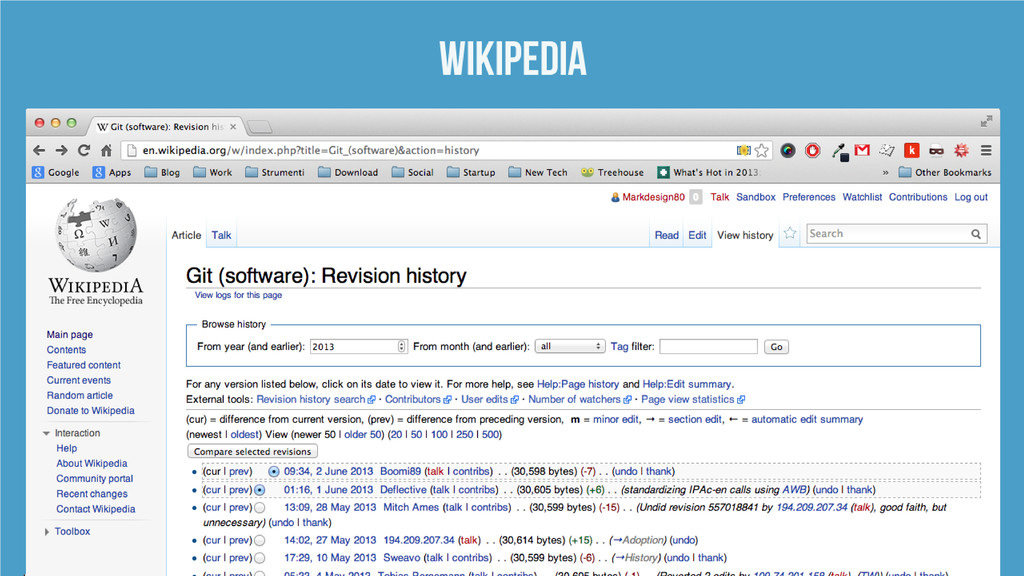
Task: Open the Apps bookmark
Action: 112,172
